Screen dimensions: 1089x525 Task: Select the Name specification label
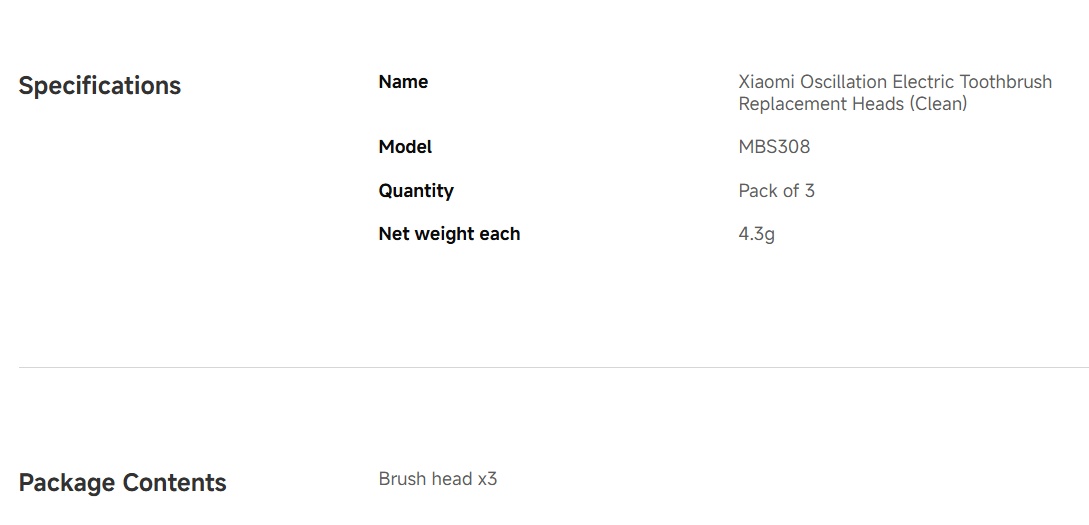click(x=403, y=82)
